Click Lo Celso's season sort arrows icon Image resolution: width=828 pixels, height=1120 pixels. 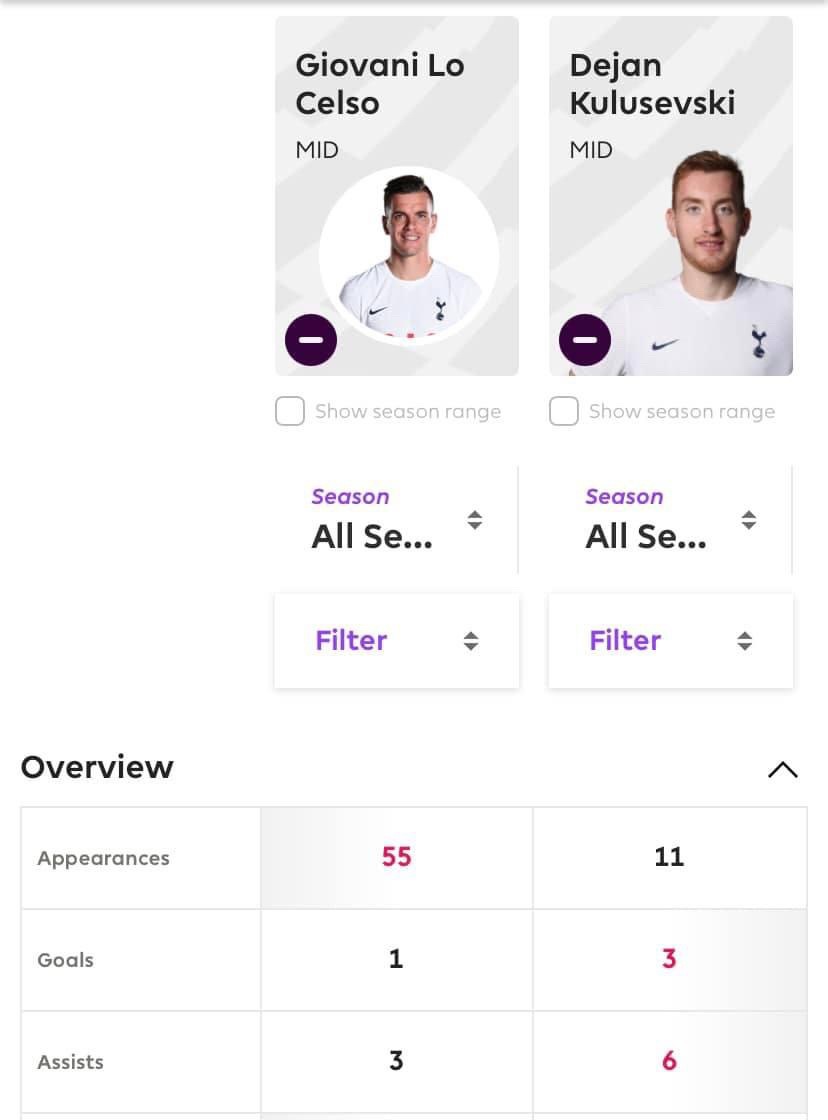click(x=474, y=520)
